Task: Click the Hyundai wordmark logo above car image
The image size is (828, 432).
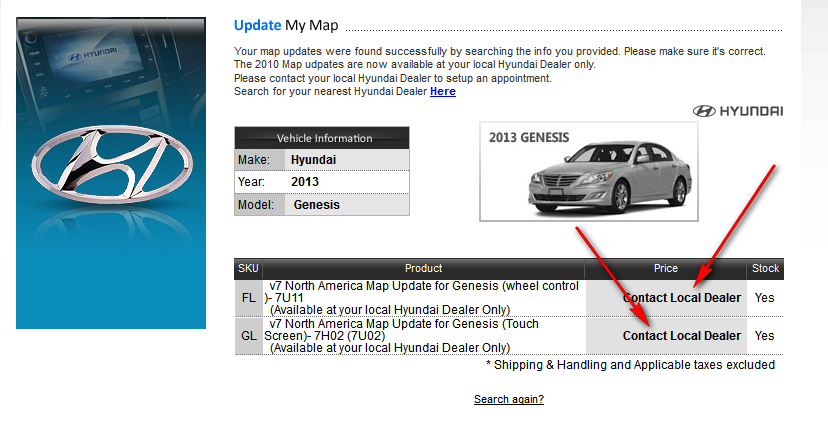Action: click(738, 111)
